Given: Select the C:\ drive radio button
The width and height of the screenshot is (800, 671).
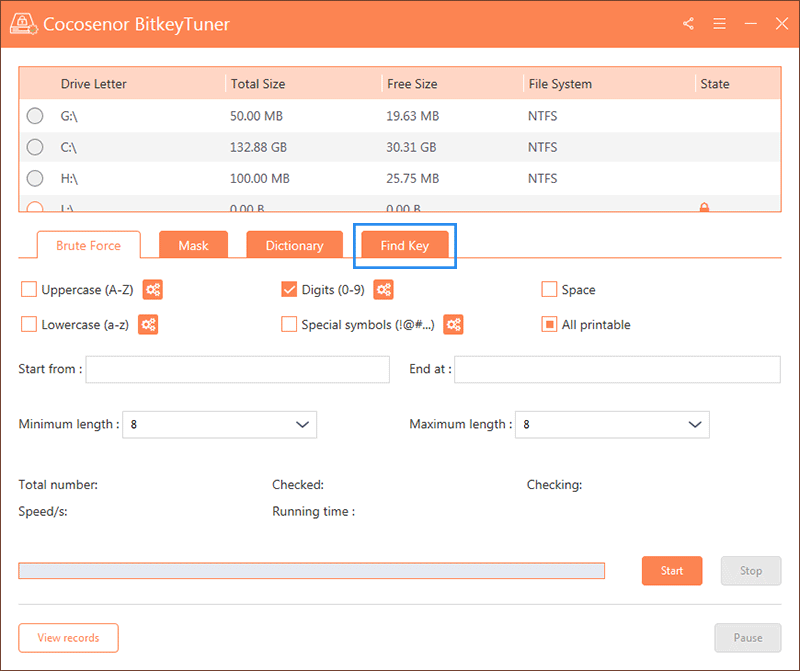Looking at the screenshot, I should 35,147.
